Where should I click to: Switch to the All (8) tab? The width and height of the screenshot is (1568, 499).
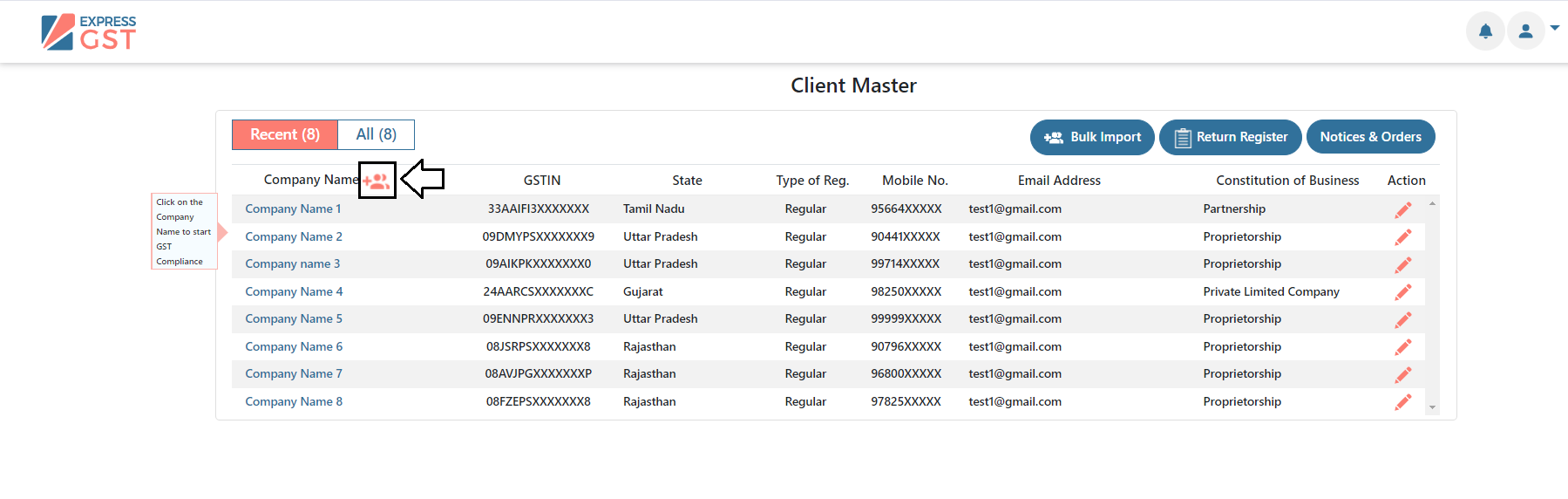click(x=377, y=134)
